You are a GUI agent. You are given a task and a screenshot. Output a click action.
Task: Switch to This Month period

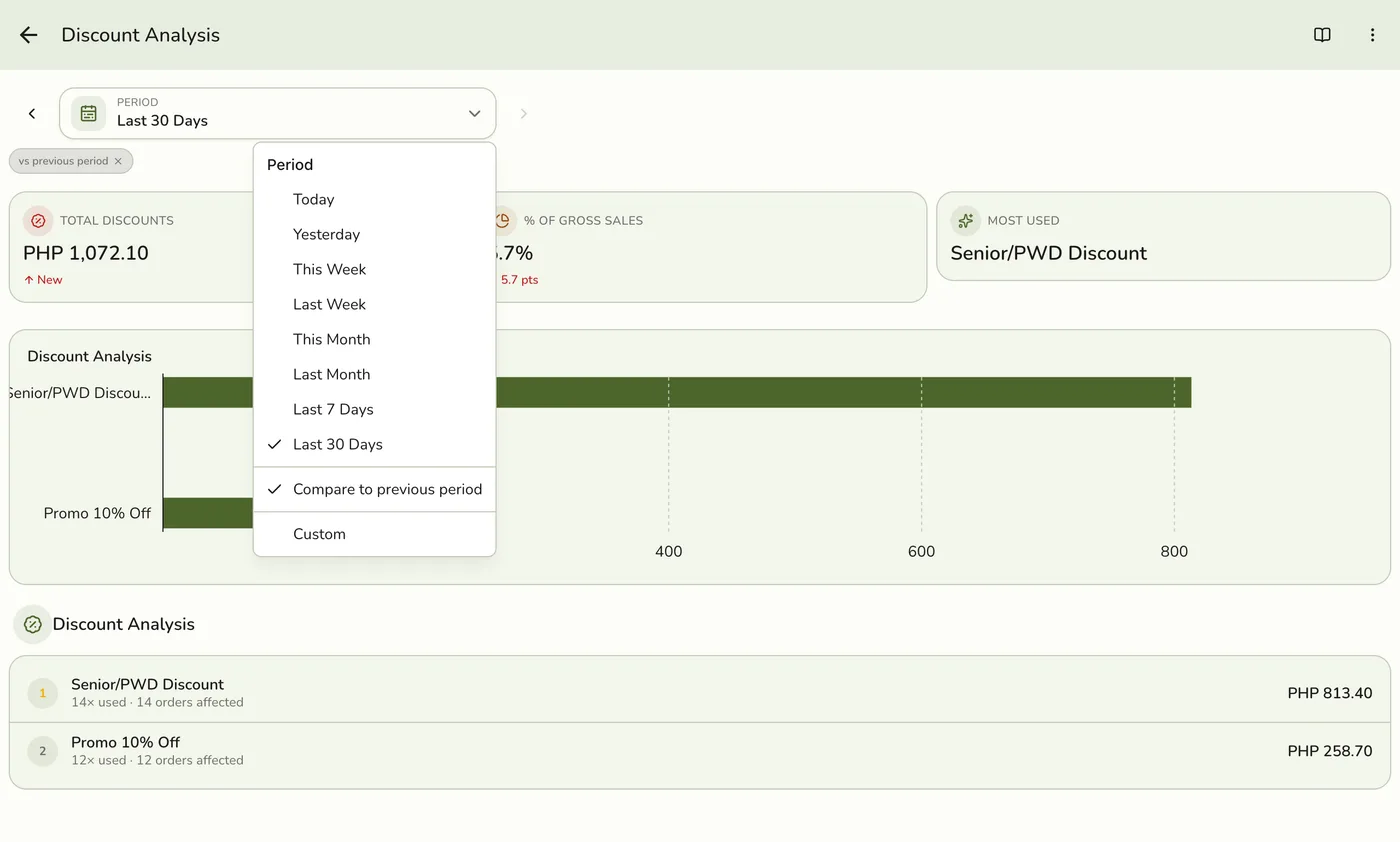coord(374,340)
